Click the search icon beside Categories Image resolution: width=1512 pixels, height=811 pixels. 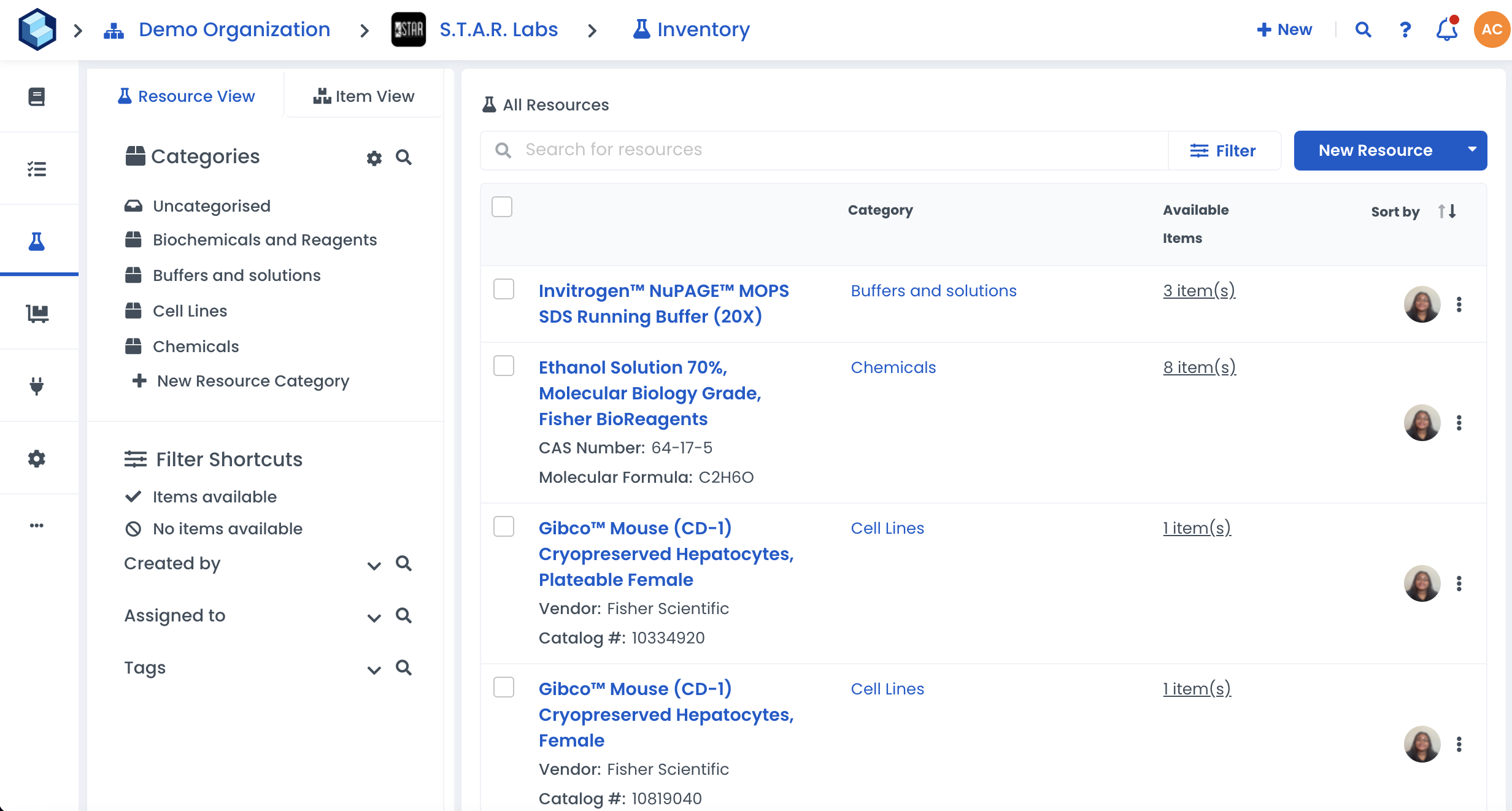[404, 158]
